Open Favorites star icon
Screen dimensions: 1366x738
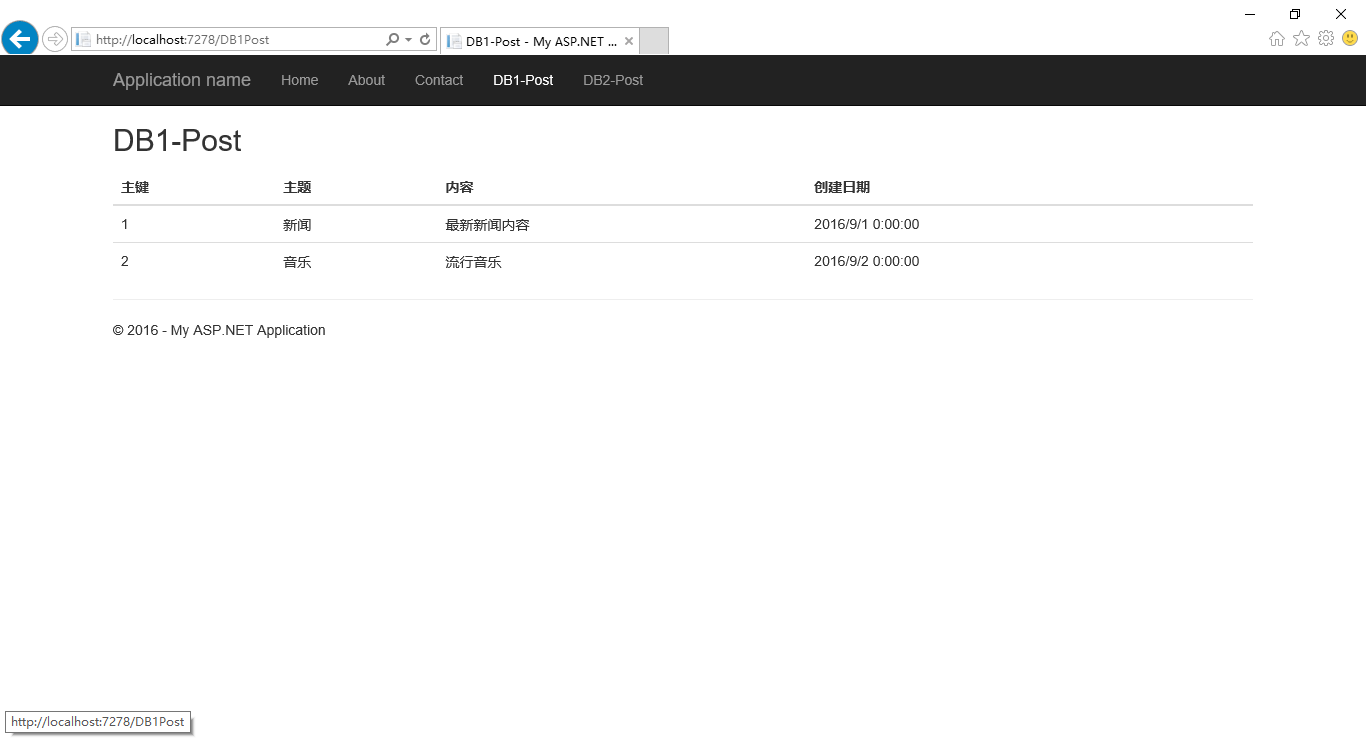click(1301, 38)
